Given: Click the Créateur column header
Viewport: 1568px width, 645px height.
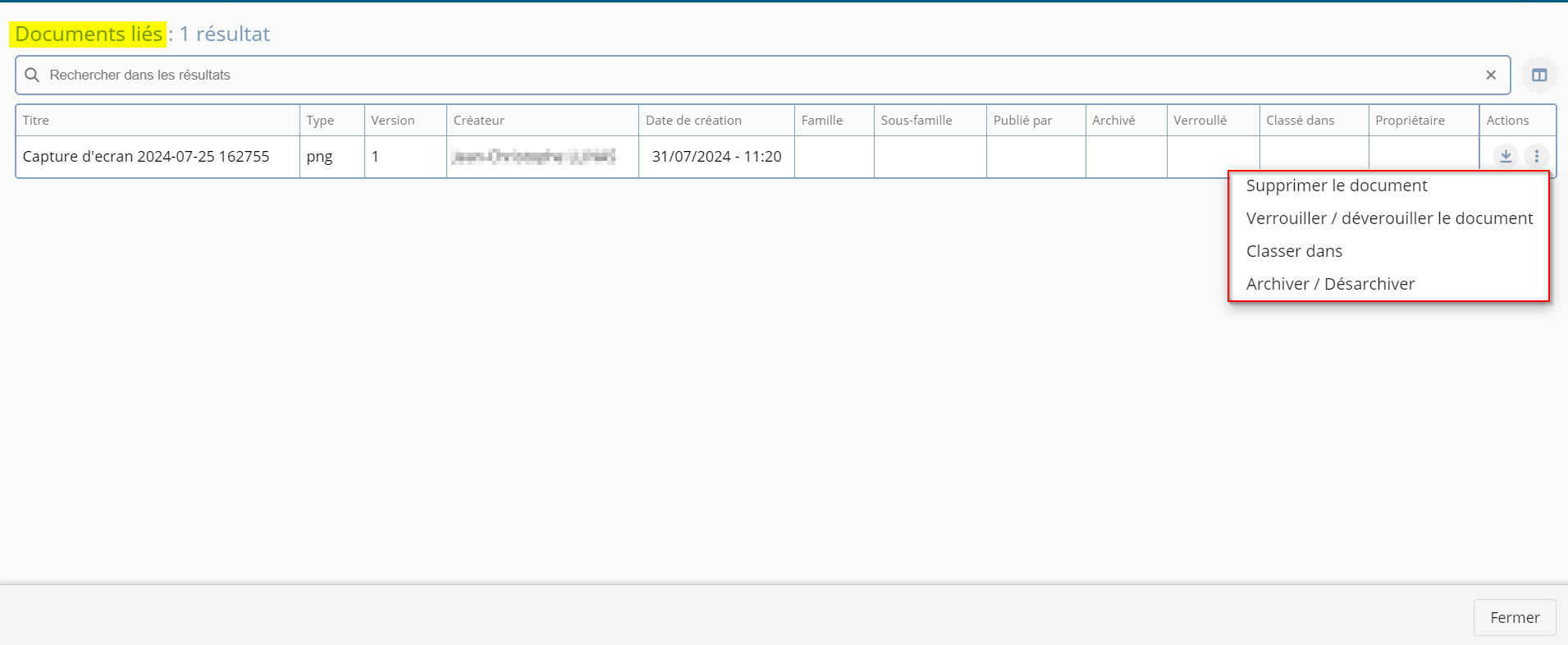Looking at the screenshot, I should (479, 120).
